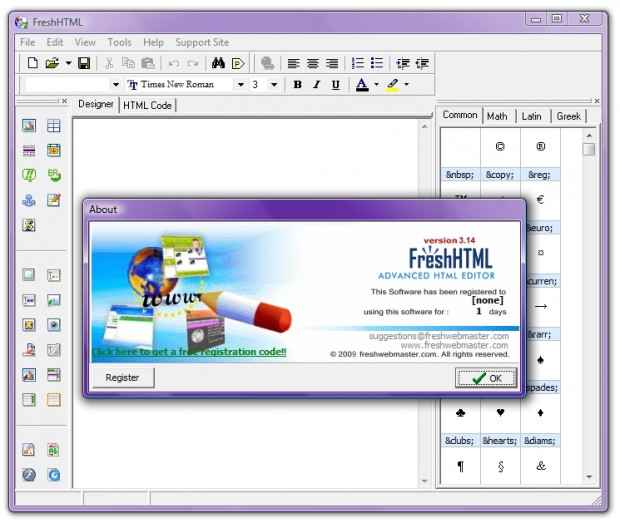Open the Tools menu
620x523 pixels.
coord(119,42)
